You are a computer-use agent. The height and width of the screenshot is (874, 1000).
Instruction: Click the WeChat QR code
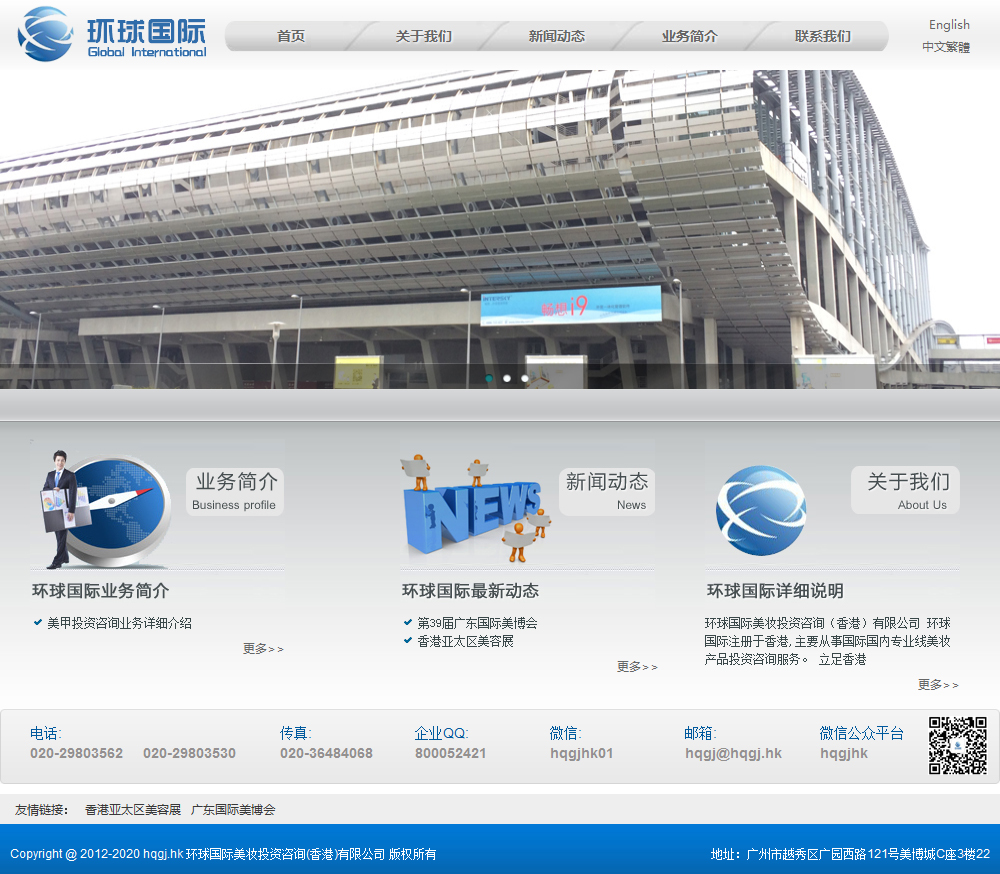click(x=957, y=745)
